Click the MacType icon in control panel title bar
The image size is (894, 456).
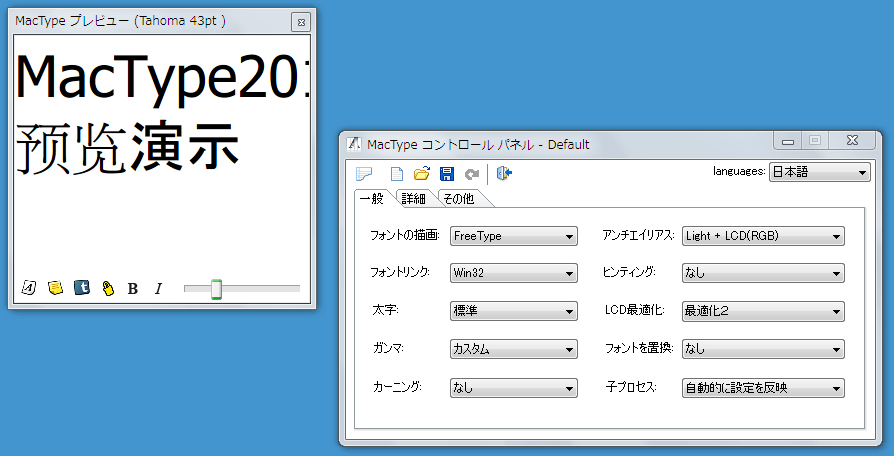(354, 144)
